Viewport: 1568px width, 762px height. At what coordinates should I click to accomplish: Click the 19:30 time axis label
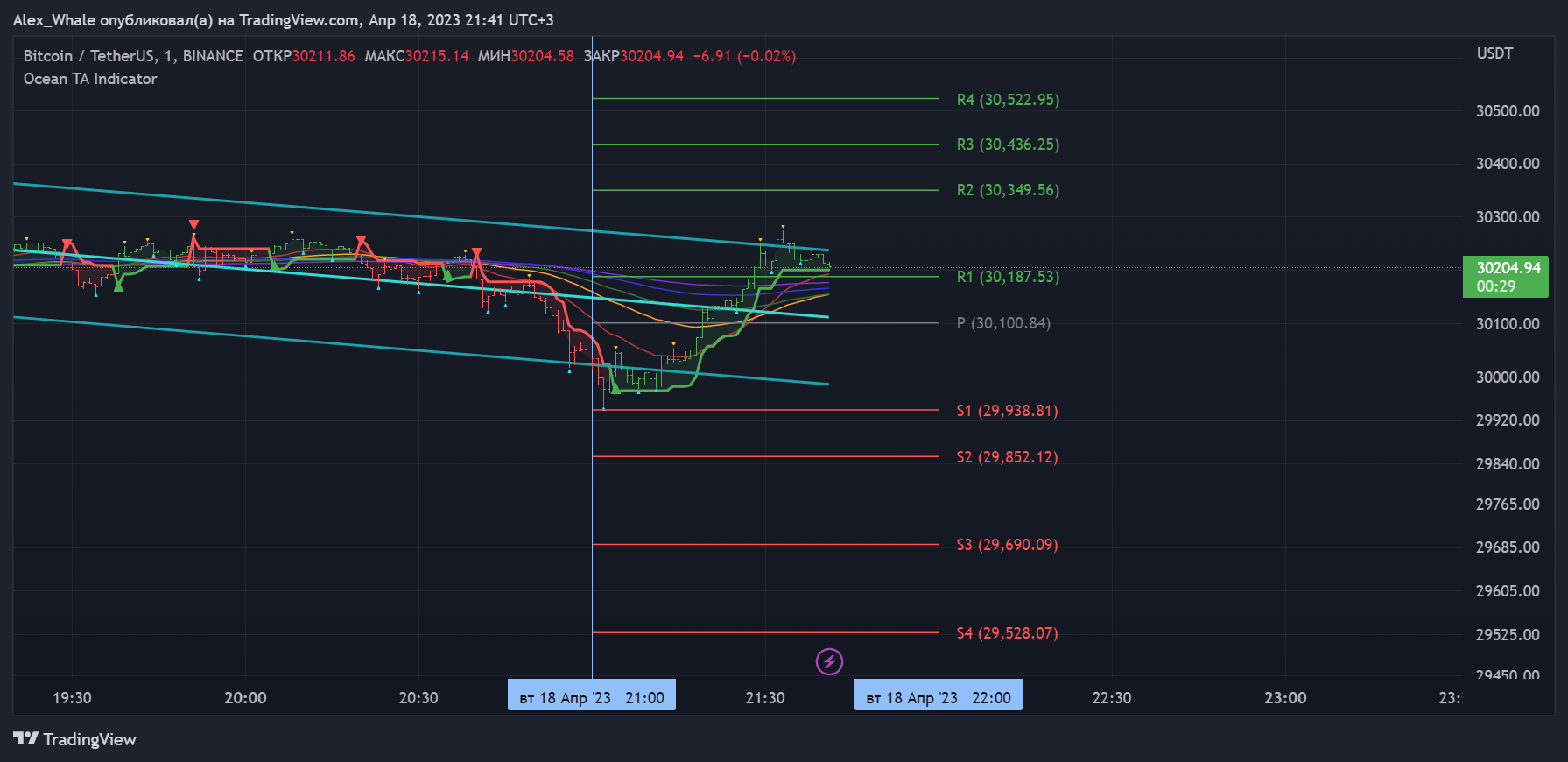coord(72,698)
